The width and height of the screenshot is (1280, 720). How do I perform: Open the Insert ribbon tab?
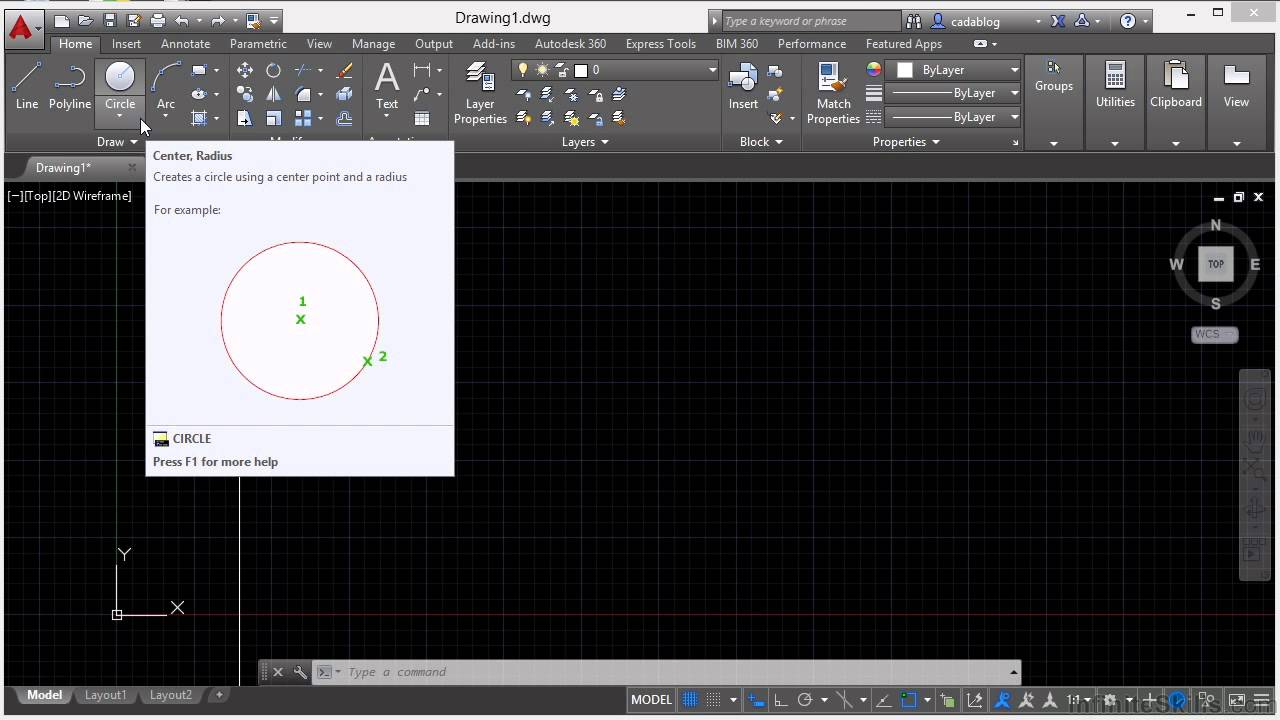point(126,44)
